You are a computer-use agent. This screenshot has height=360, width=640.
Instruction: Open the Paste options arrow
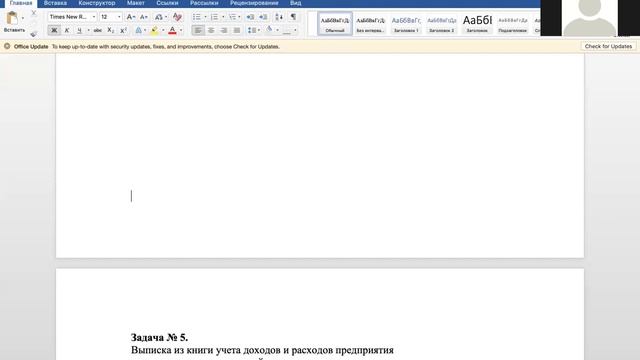click(x=23, y=18)
